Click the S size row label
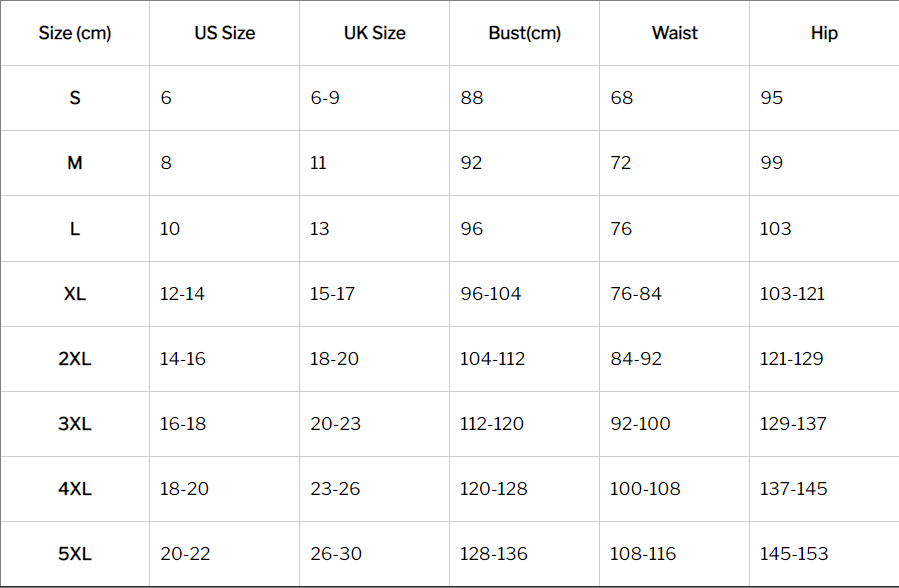Screen dimensions: 899x588 pos(75,98)
